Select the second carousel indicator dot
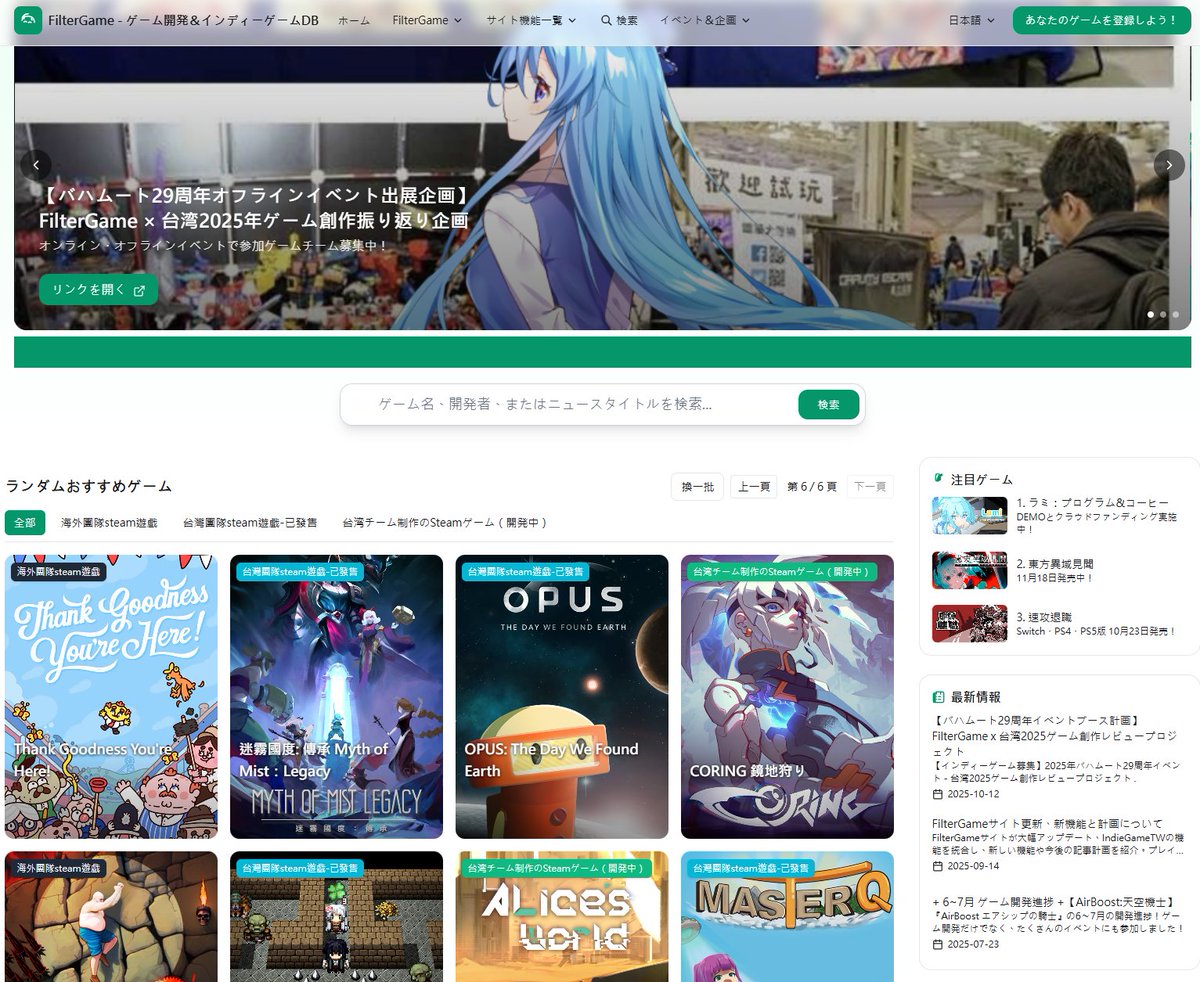Image resolution: width=1200 pixels, height=982 pixels. pos(1162,314)
